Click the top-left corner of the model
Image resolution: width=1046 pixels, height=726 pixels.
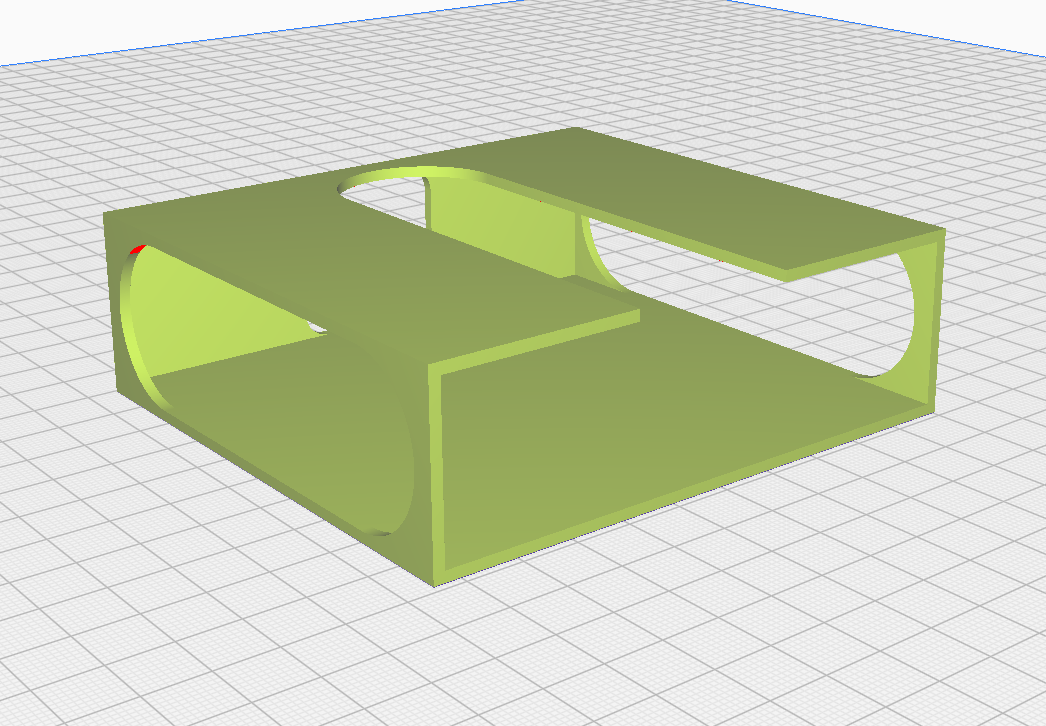tap(107, 216)
